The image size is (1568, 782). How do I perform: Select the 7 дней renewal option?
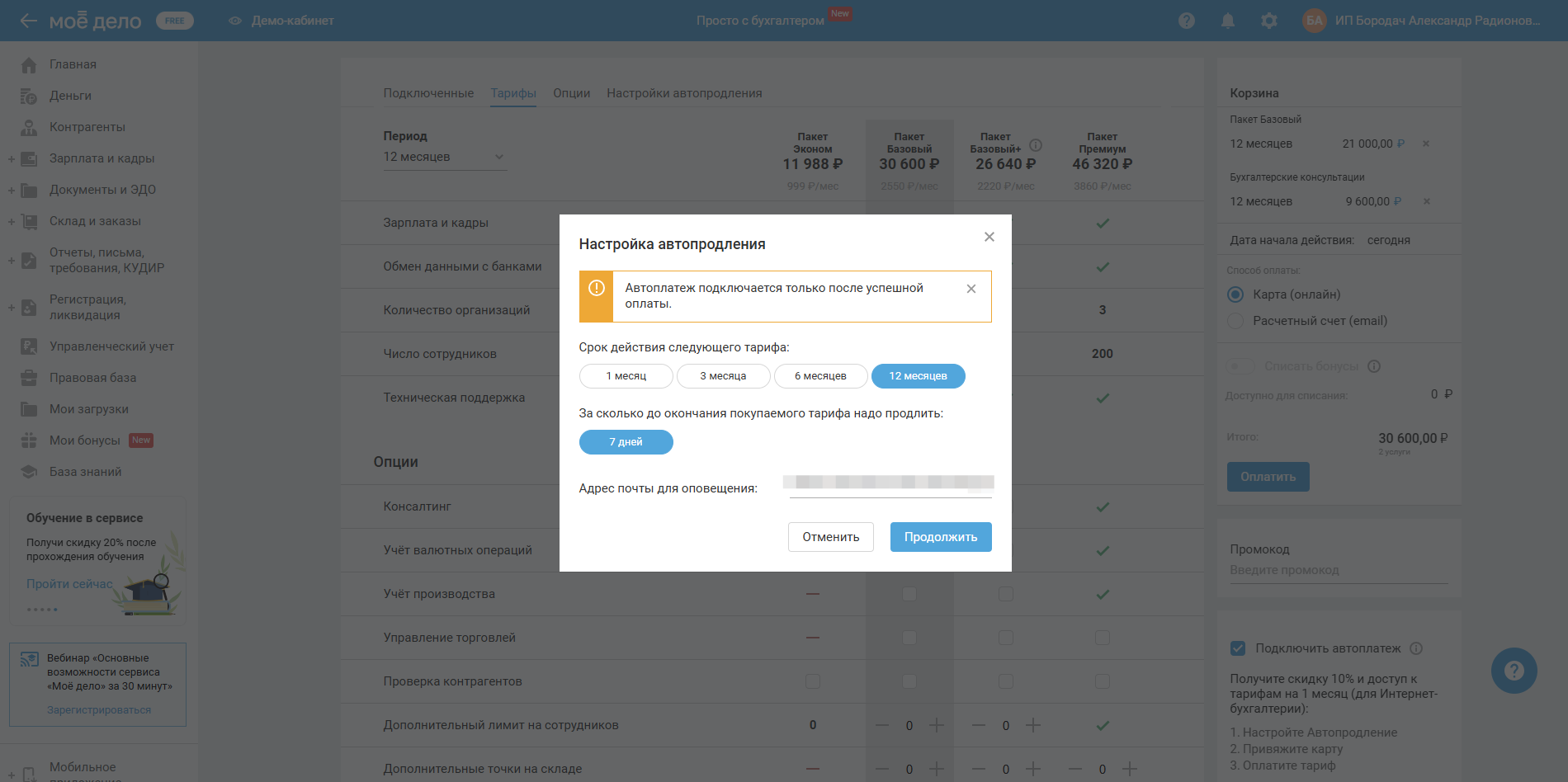pyautogui.click(x=626, y=442)
